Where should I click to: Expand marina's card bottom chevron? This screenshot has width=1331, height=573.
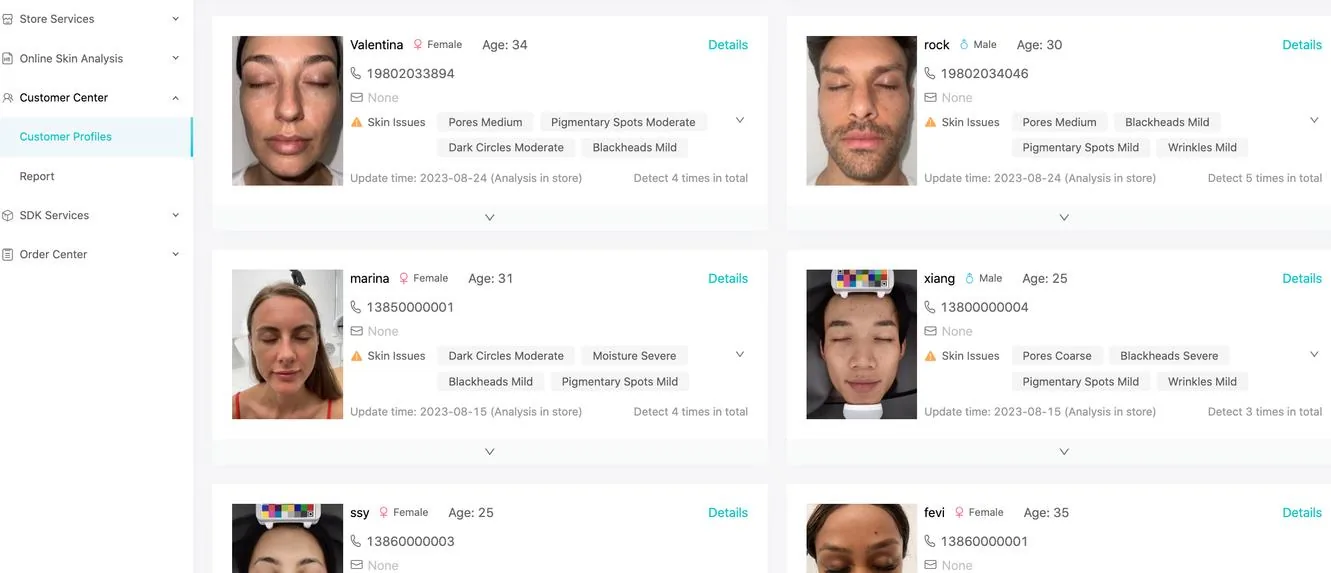tap(490, 451)
